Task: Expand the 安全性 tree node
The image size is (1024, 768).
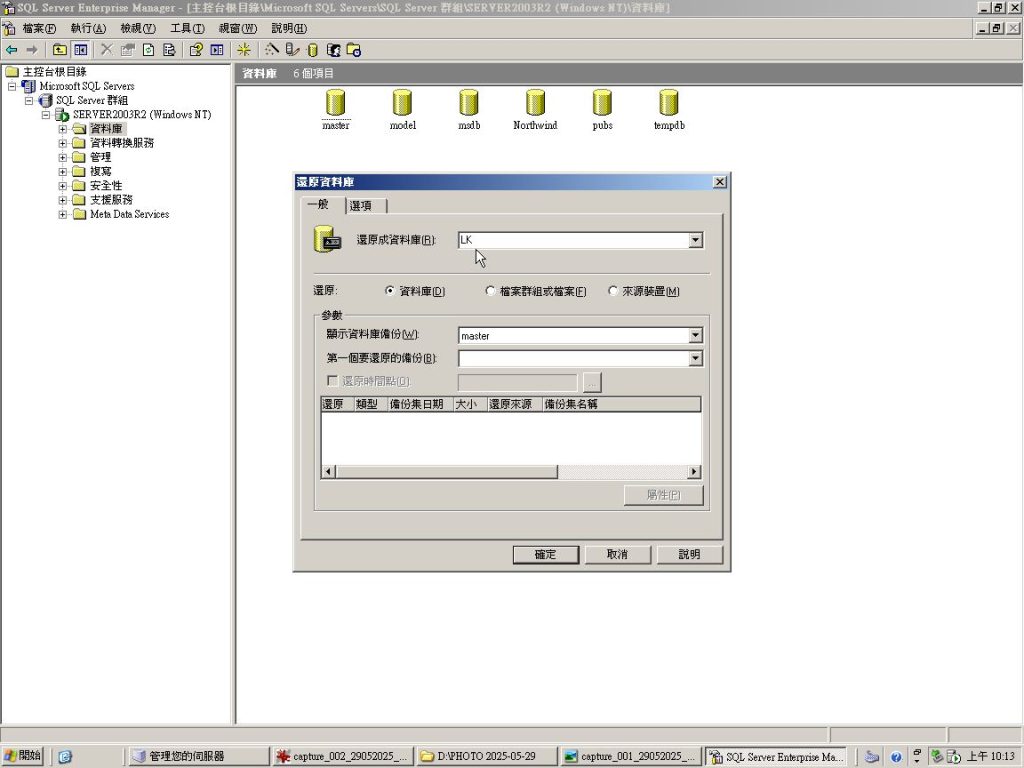Action: tap(63, 186)
